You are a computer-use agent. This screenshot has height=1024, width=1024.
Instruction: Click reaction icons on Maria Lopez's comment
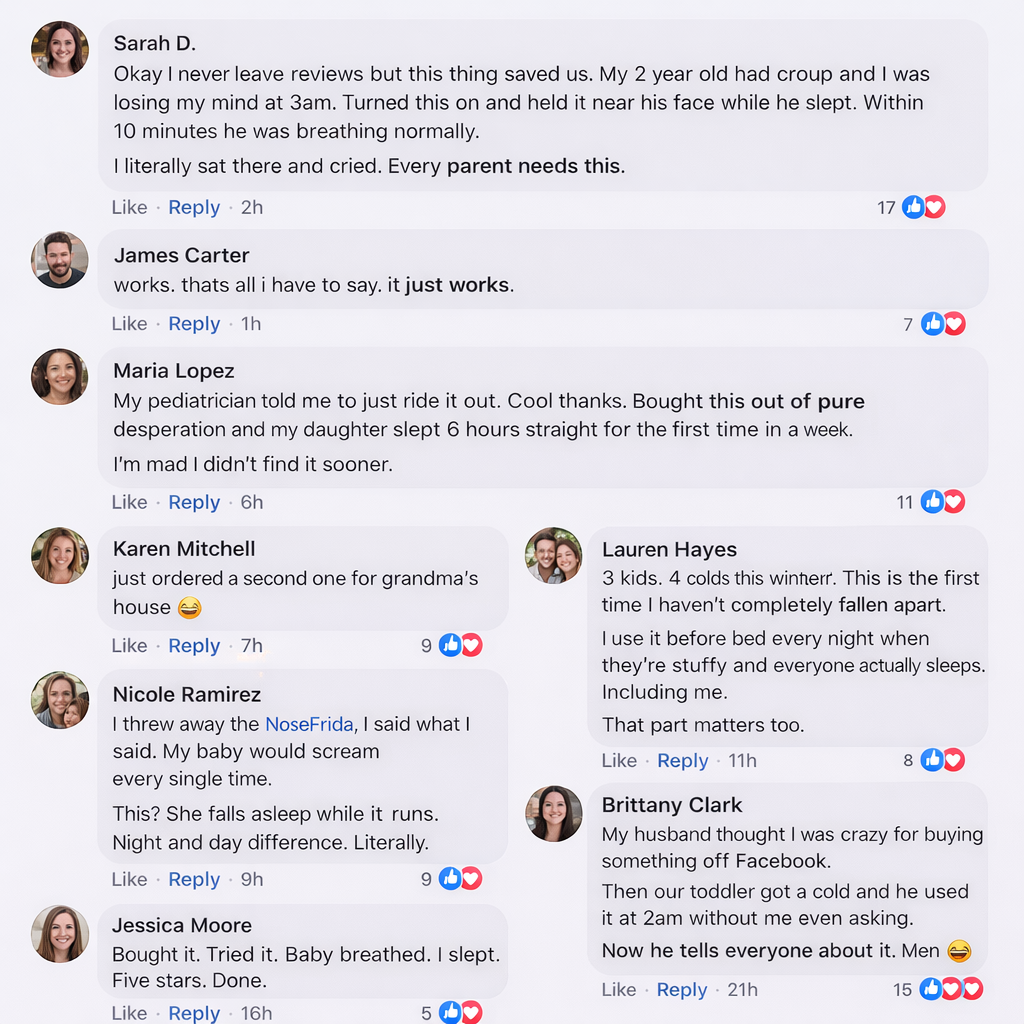tap(943, 502)
